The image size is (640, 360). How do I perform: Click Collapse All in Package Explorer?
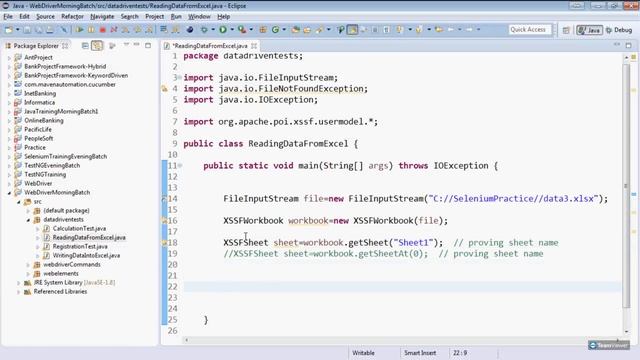click(x=85, y=46)
